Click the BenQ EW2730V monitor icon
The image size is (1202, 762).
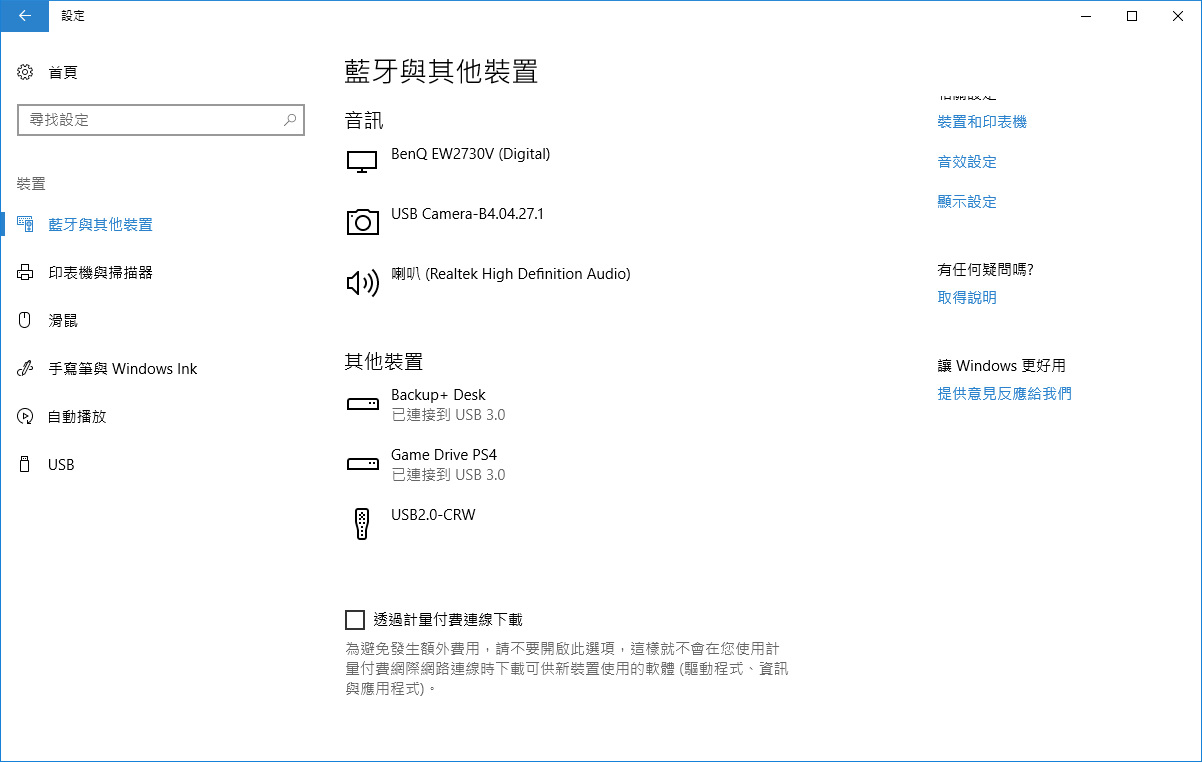coord(362,162)
